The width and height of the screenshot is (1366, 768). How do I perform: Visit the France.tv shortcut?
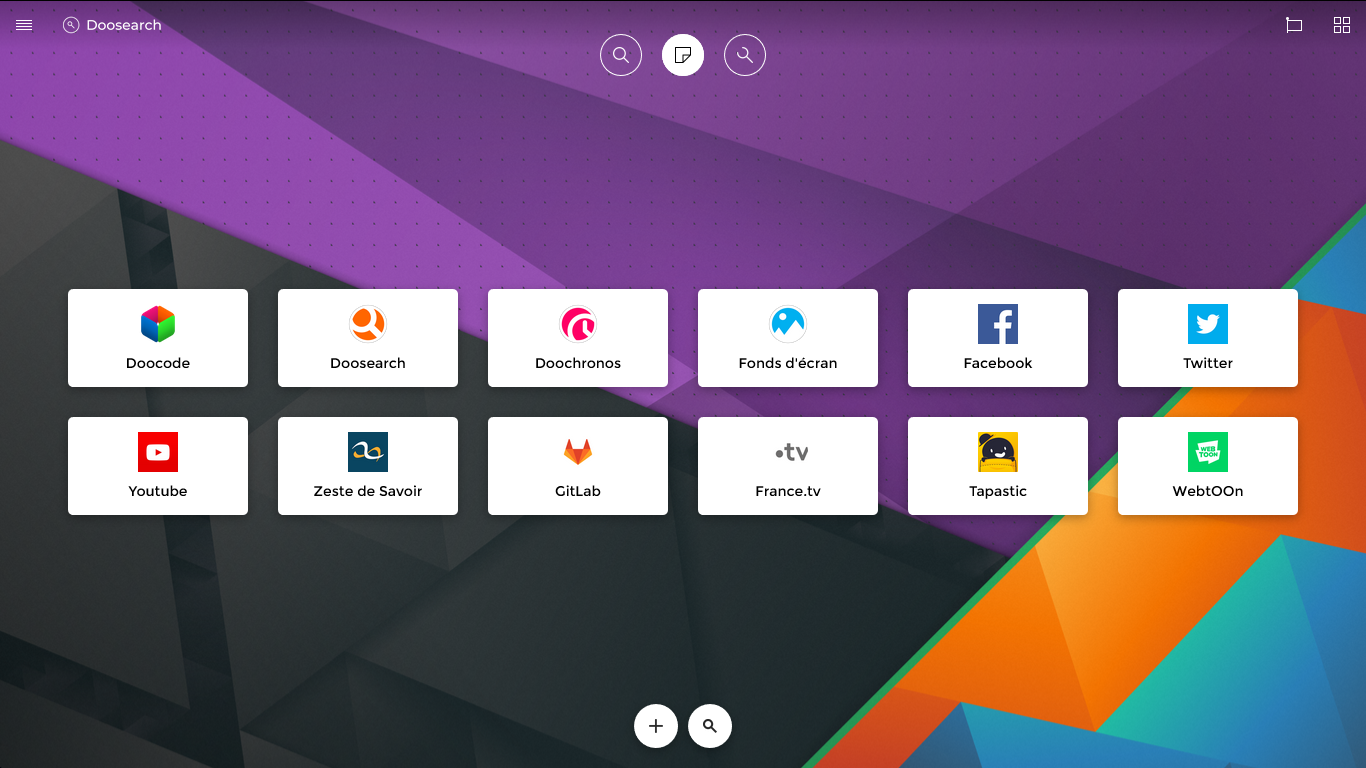pyautogui.click(x=788, y=466)
